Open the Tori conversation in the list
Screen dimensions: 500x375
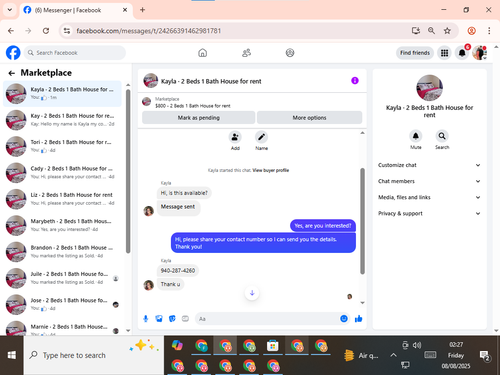[x=62, y=146]
